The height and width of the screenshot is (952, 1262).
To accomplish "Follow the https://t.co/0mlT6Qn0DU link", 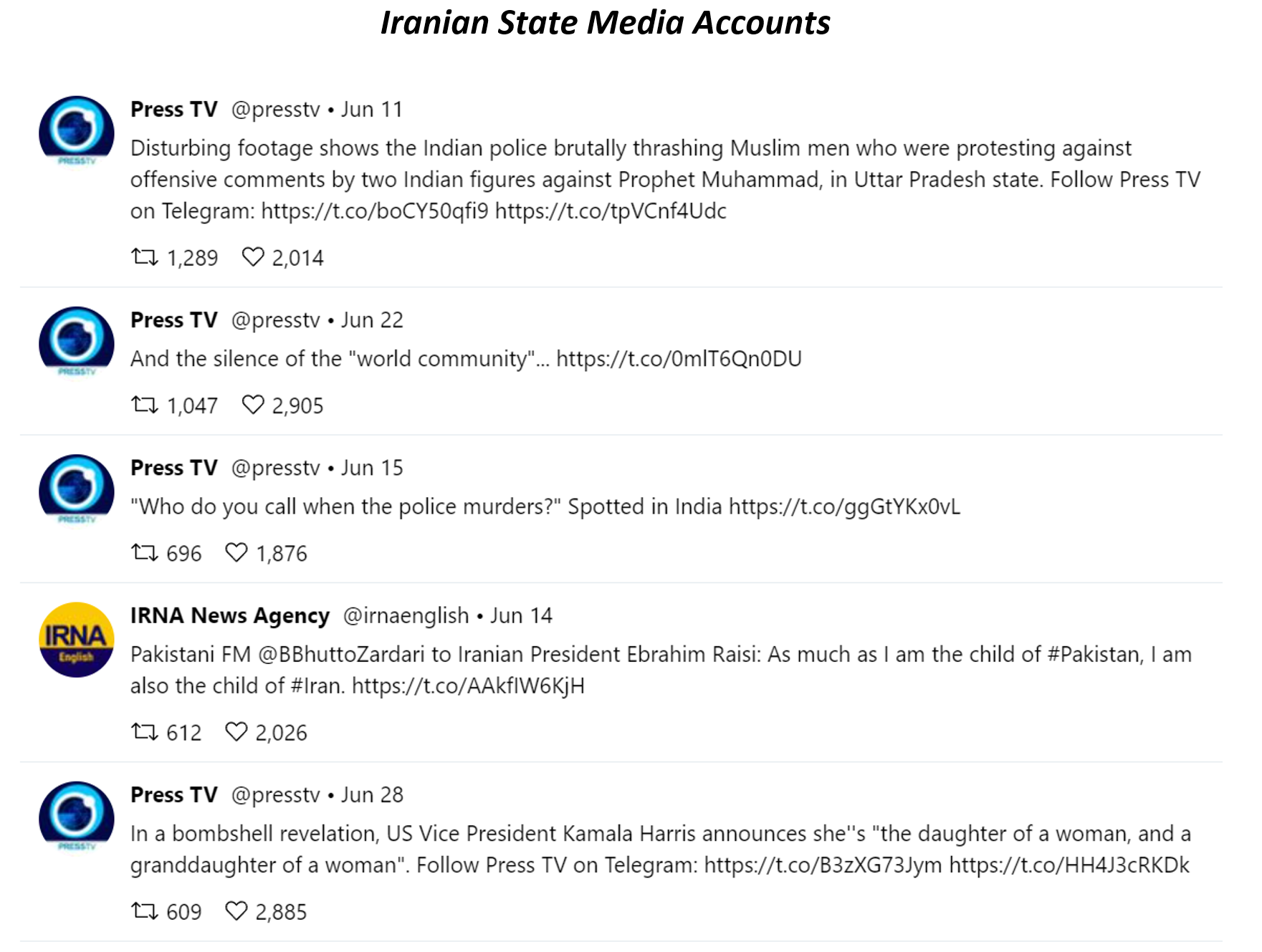I will tap(679, 358).
